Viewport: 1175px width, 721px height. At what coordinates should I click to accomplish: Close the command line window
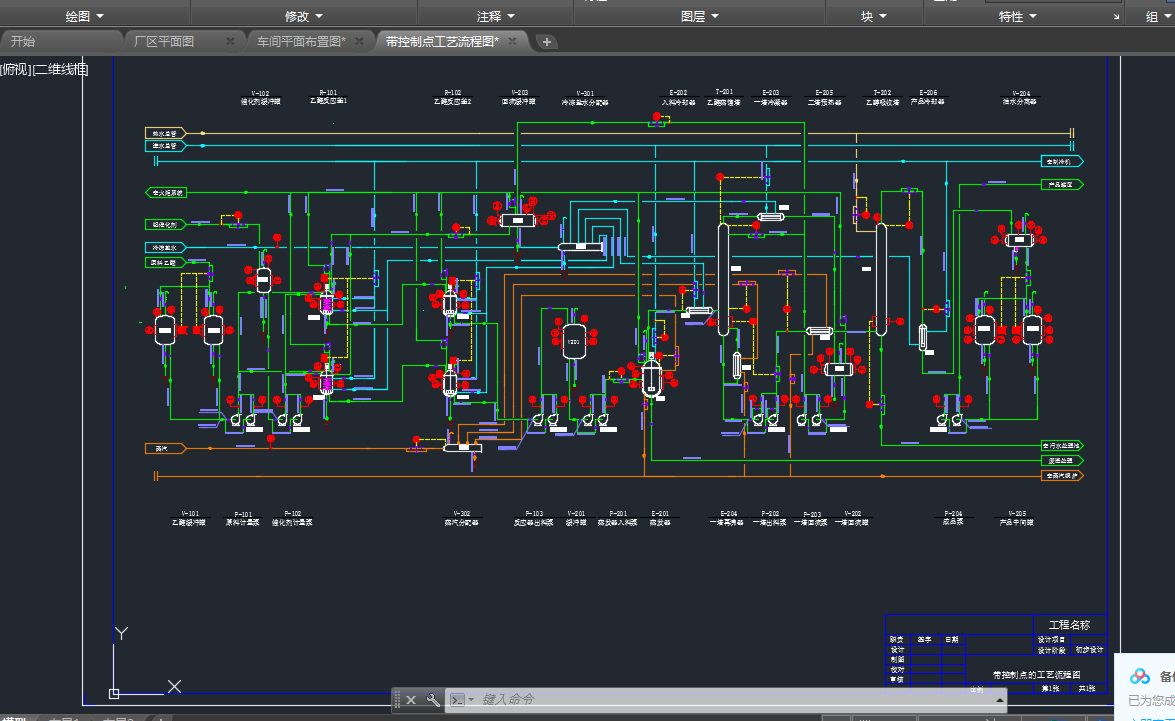coord(411,700)
